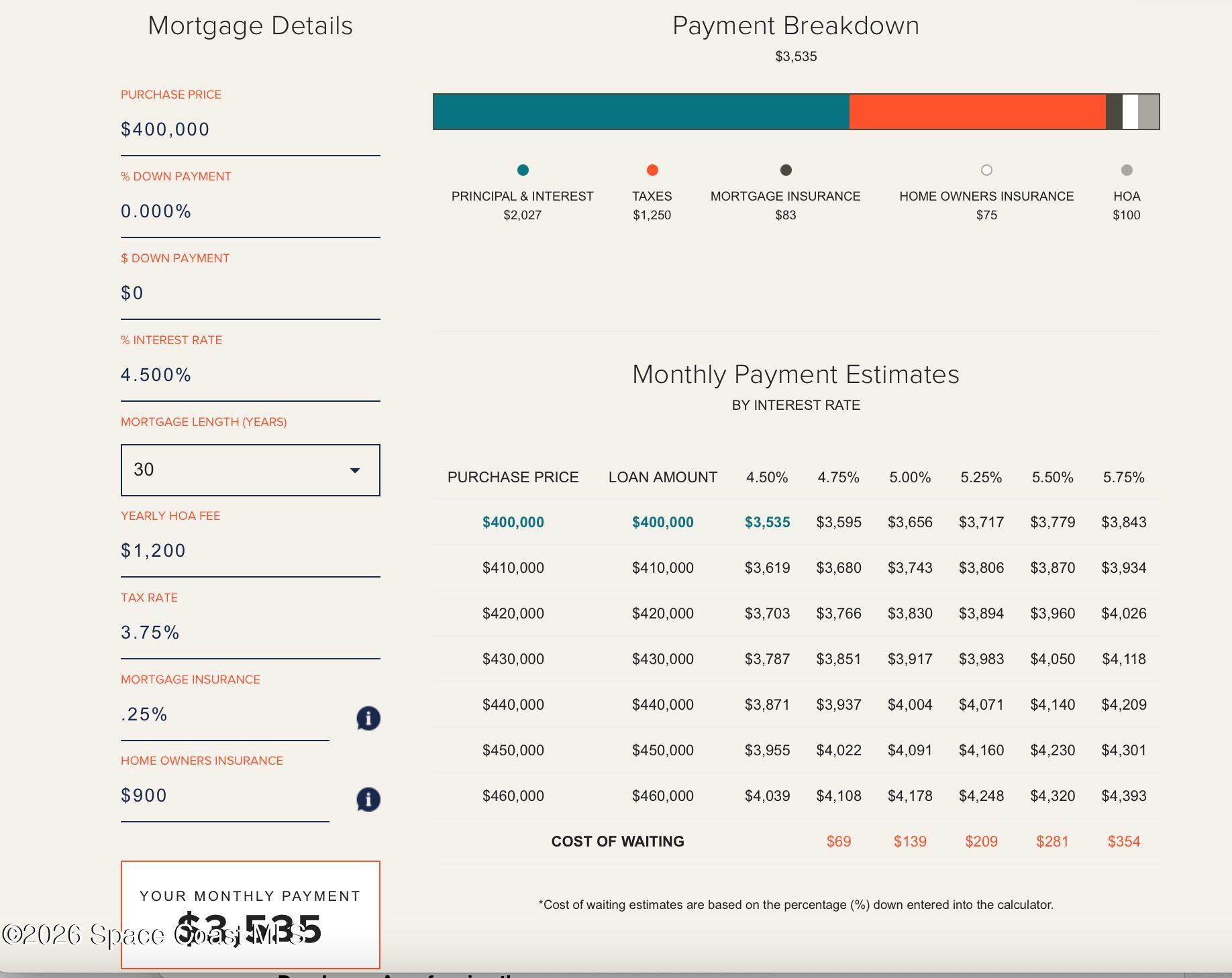Click the teal Principal & Interest bar segment

[x=641, y=111]
